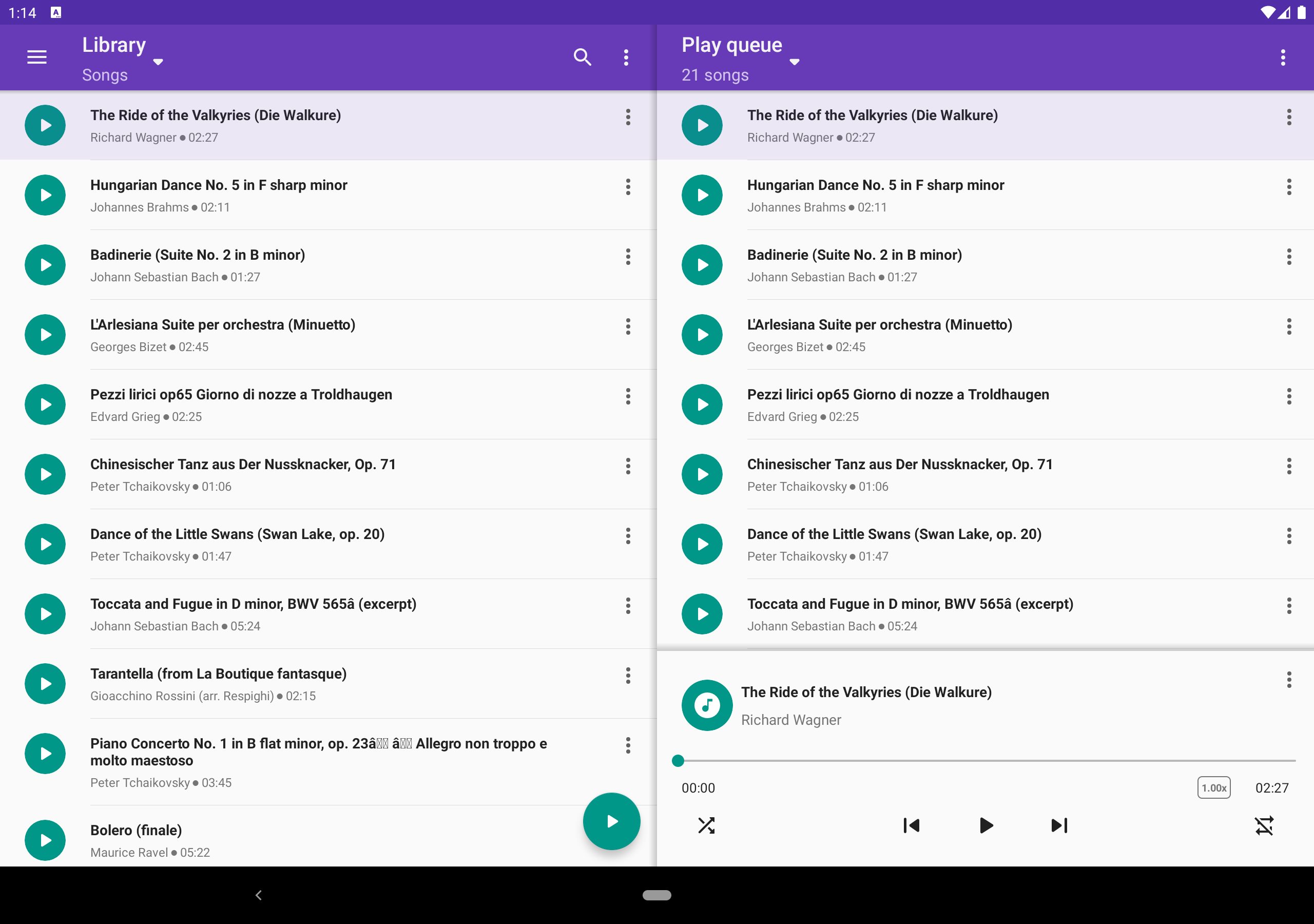
Task: Open options for Piano Concerto No. 1
Action: pos(628,746)
